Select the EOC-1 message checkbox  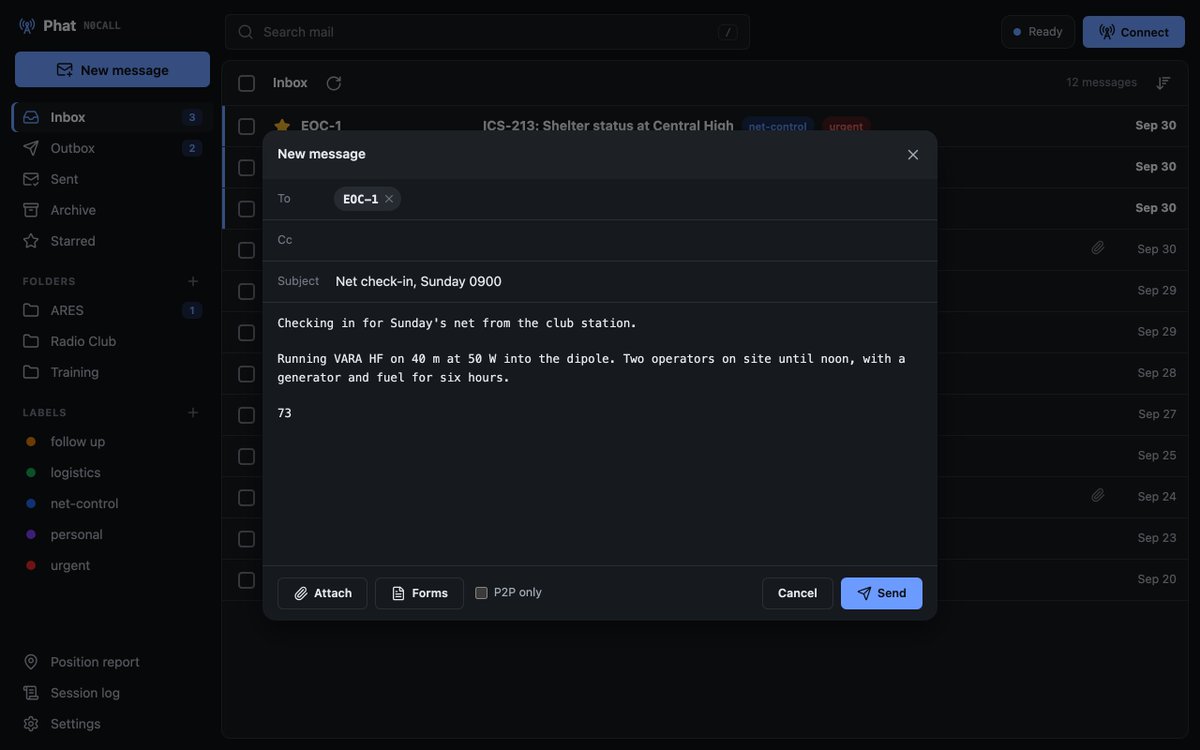tap(246, 126)
